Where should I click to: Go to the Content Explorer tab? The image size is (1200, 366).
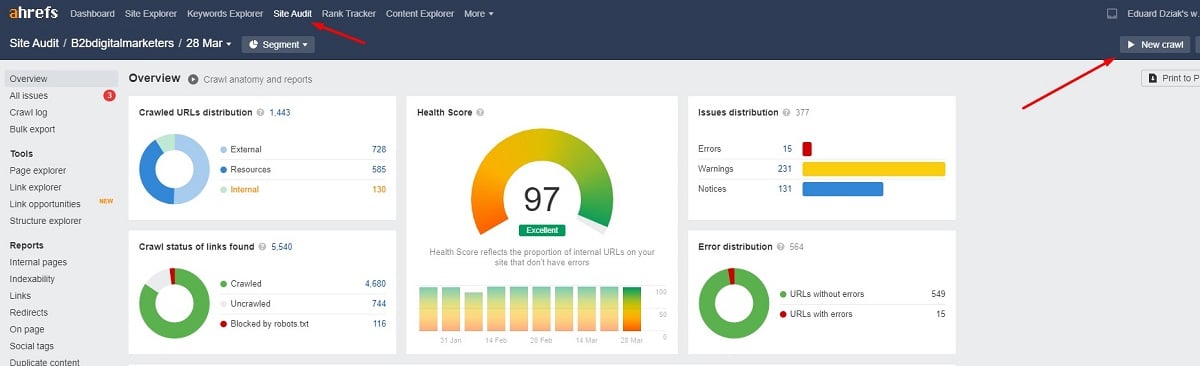(x=419, y=14)
